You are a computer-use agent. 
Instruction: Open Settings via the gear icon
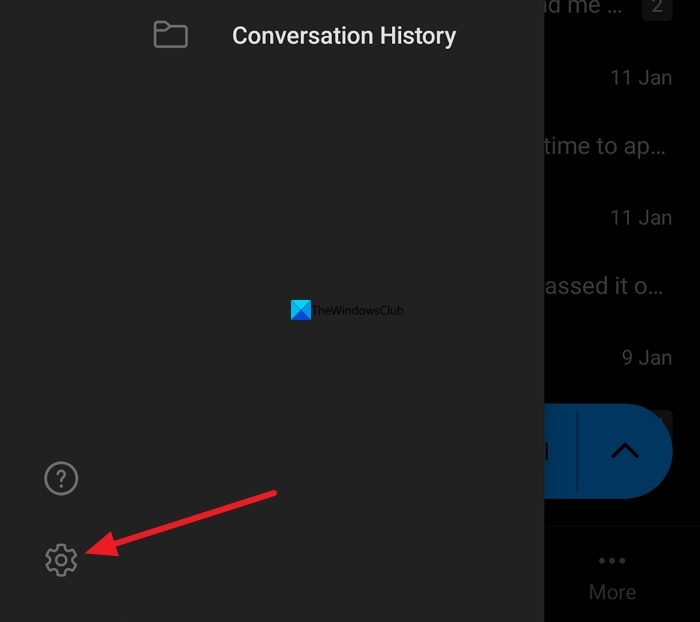click(61, 560)
